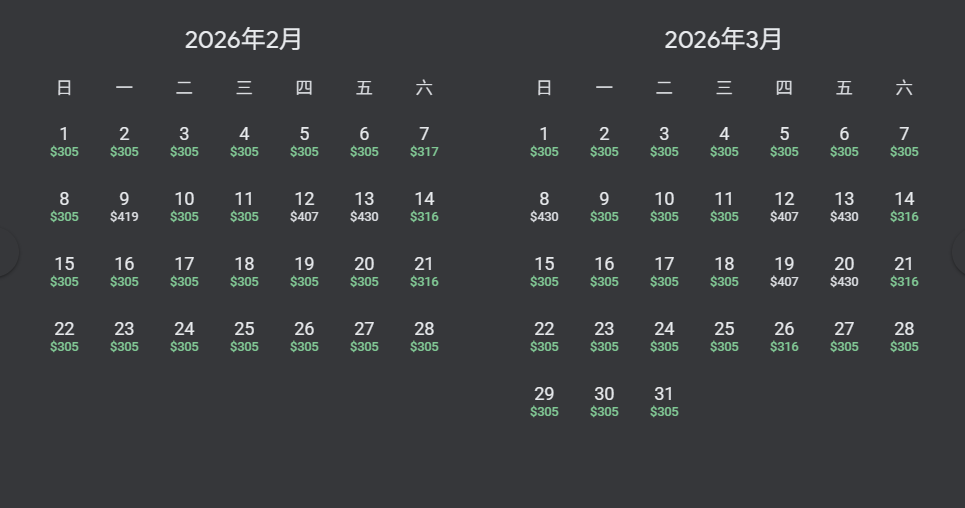Click March 26 with $316 price
Image resolution: width=965 pixels, height=508 pixels.
[x=784, y=336]
